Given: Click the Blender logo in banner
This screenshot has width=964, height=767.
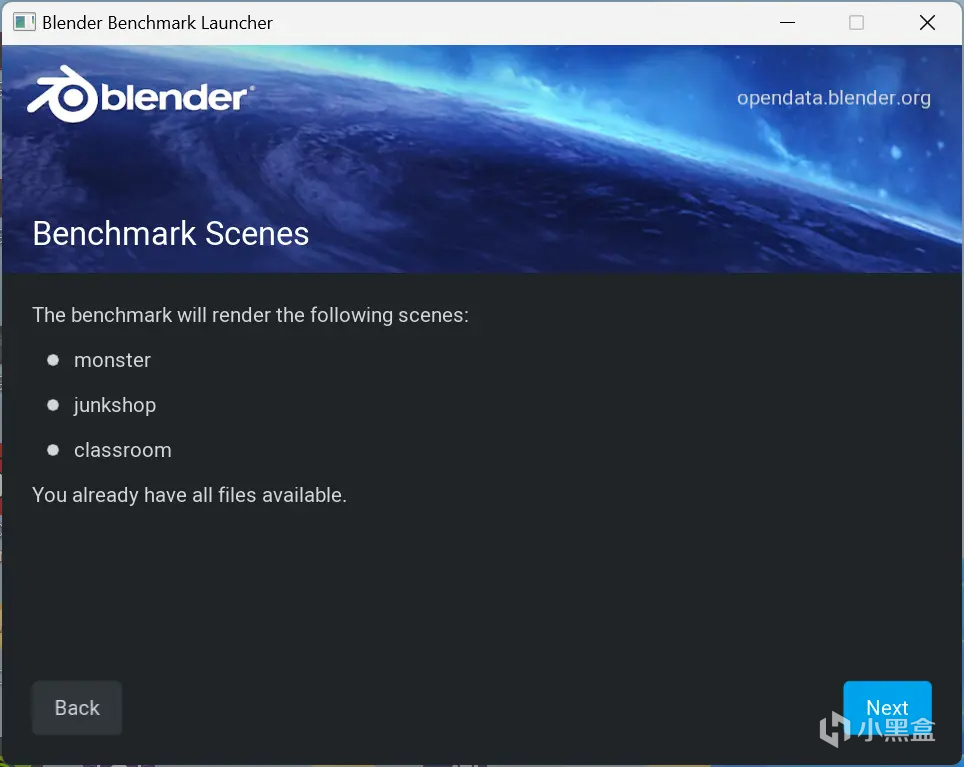Looking at the screenshot, I should [x=140, y=95].
